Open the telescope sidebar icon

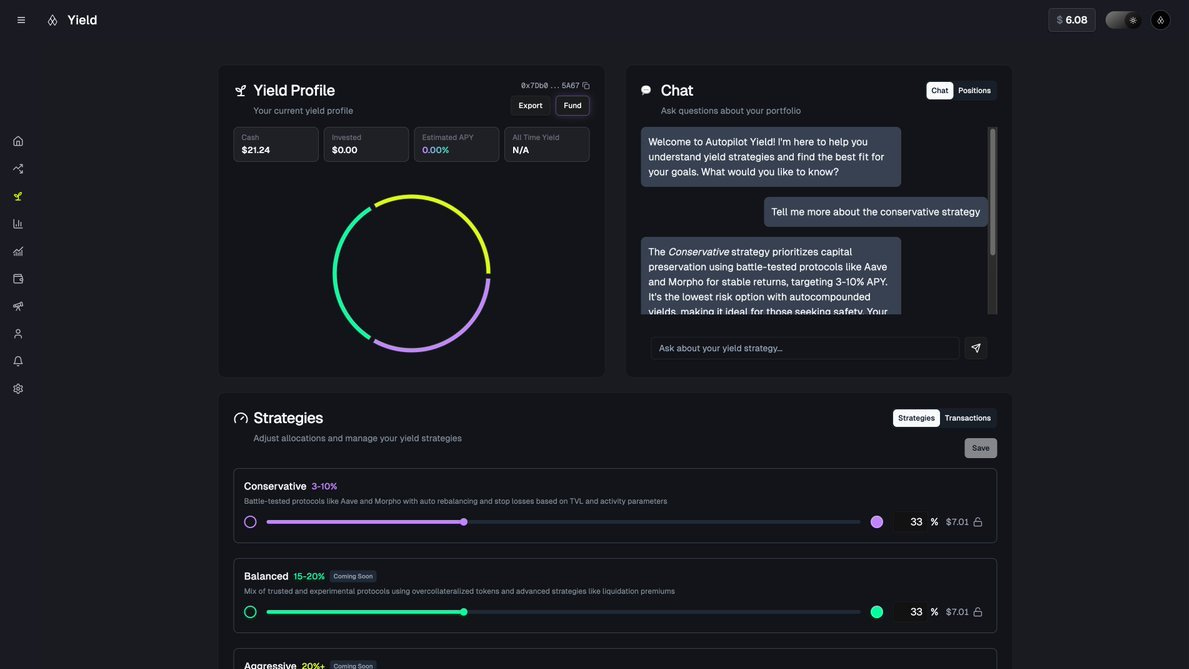[18, 306]
